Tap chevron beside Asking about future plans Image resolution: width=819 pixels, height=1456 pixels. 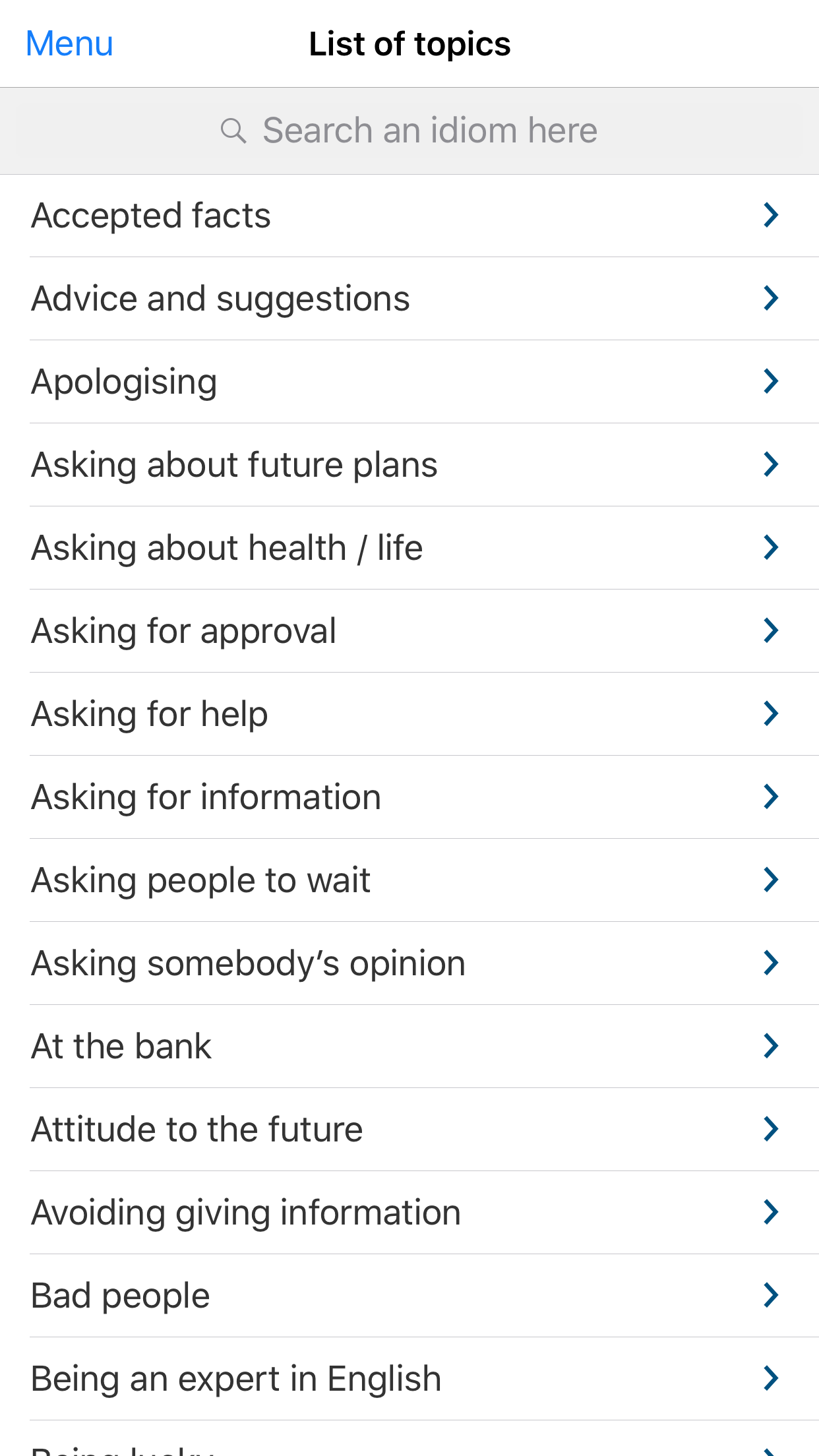770,464
